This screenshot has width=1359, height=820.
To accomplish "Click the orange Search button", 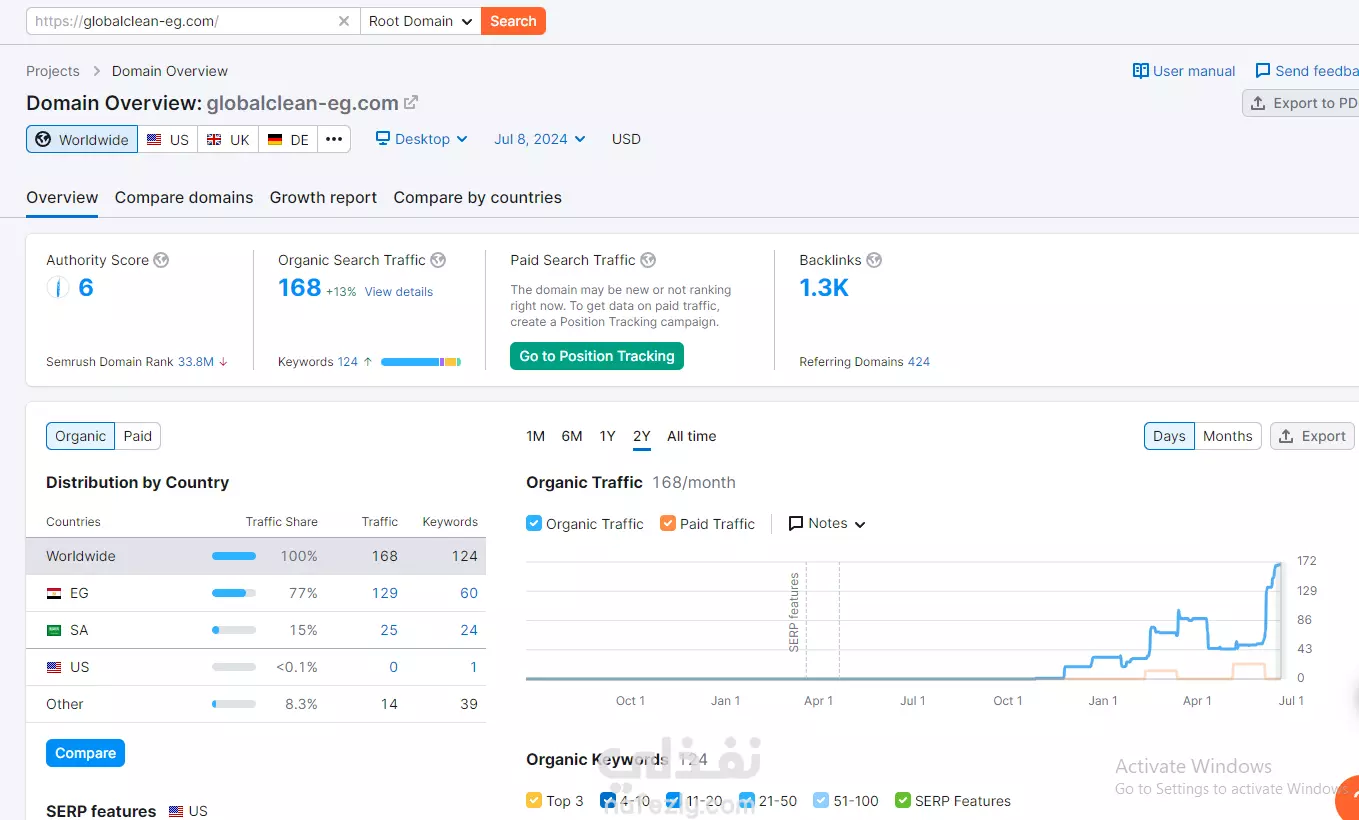I will pyautogui.click(x=513, y=21).
